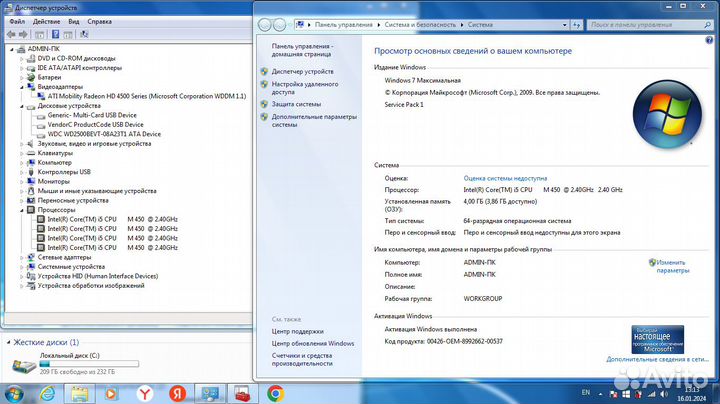Viewport: 720px width, 404px height.
Task: Click the Клавиатуры keyboard icon
Action: [31, 153]
